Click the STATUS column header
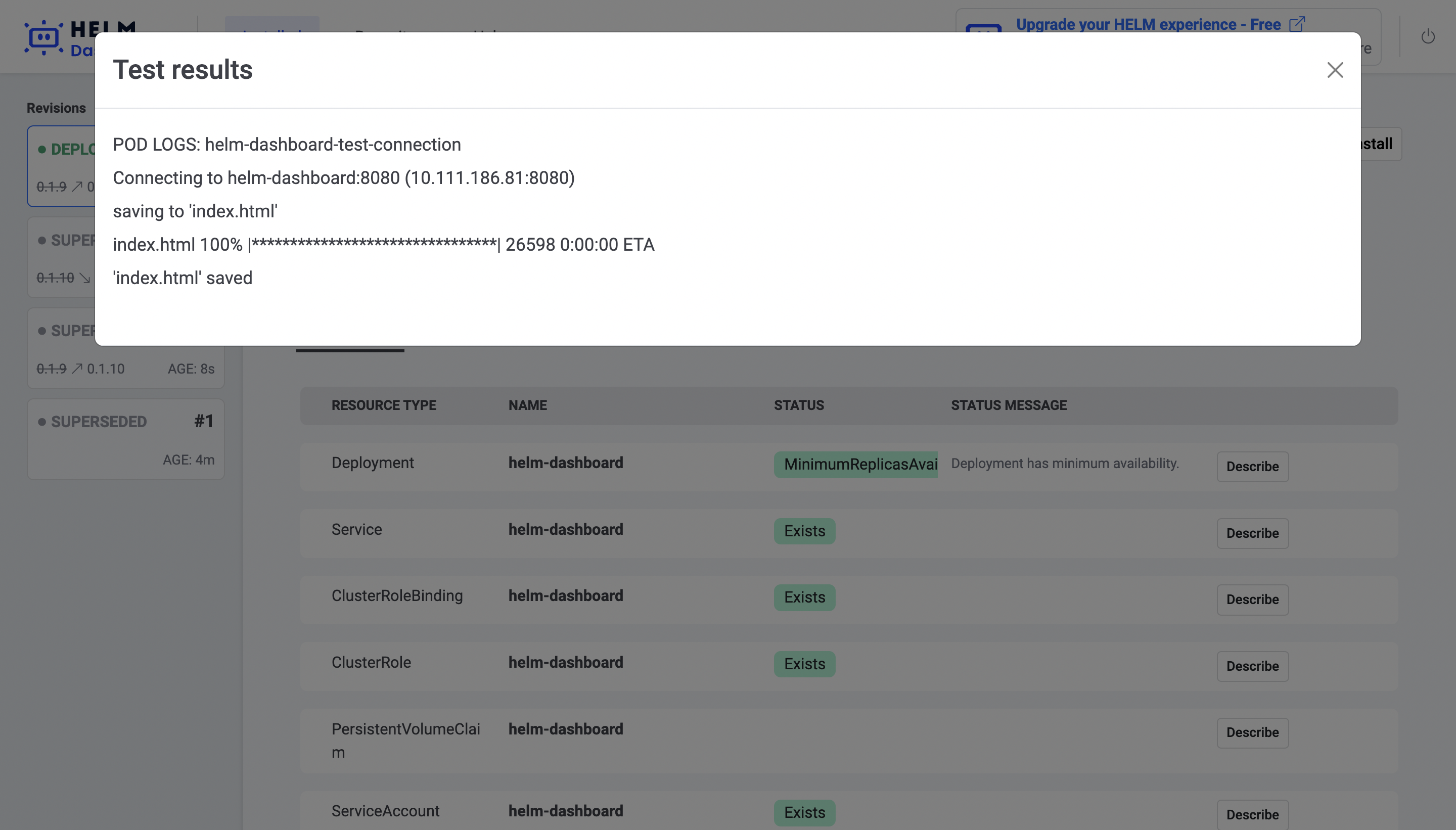This screenshot has height=830, width=1456. 798,405
